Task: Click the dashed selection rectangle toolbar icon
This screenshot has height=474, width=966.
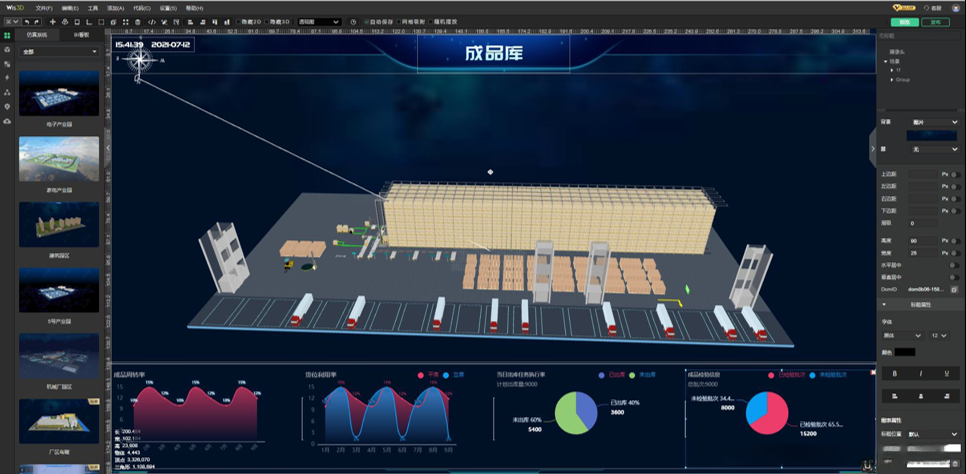Action: [x=101, y=22]
